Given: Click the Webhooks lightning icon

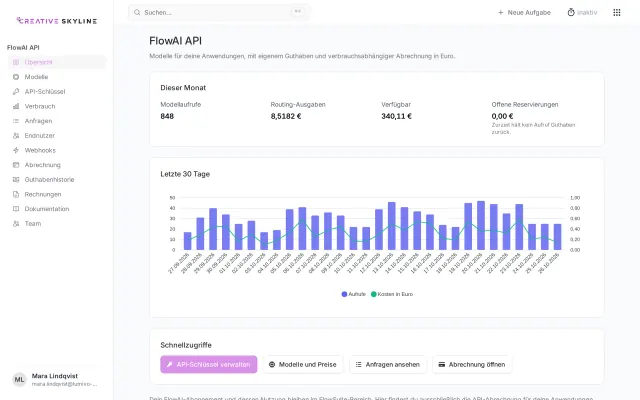Looking at the screenshot, I should (16, 150).
